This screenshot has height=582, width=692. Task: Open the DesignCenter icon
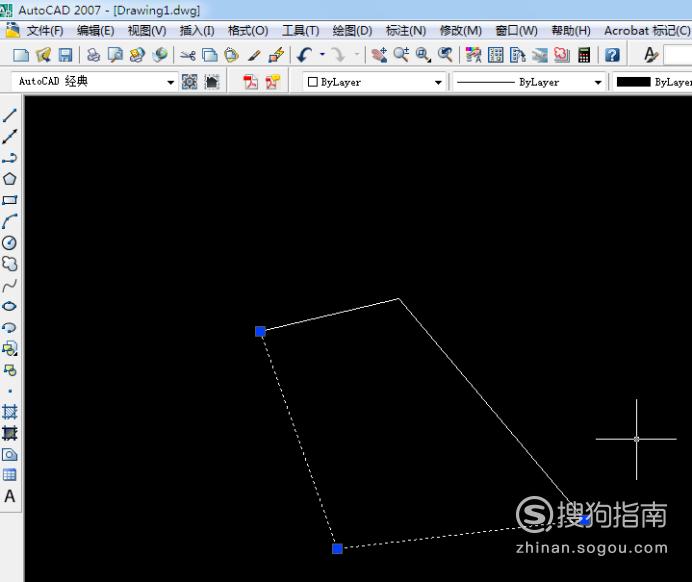[x=495, y=55]
